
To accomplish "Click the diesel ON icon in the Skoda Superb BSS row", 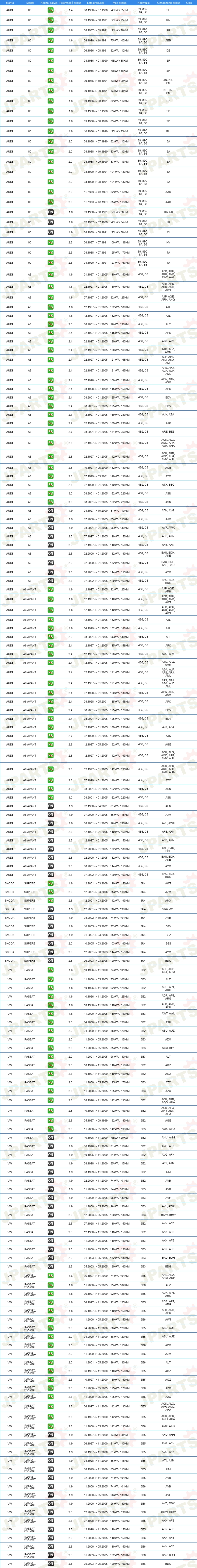I will click(x=50, y=943).
